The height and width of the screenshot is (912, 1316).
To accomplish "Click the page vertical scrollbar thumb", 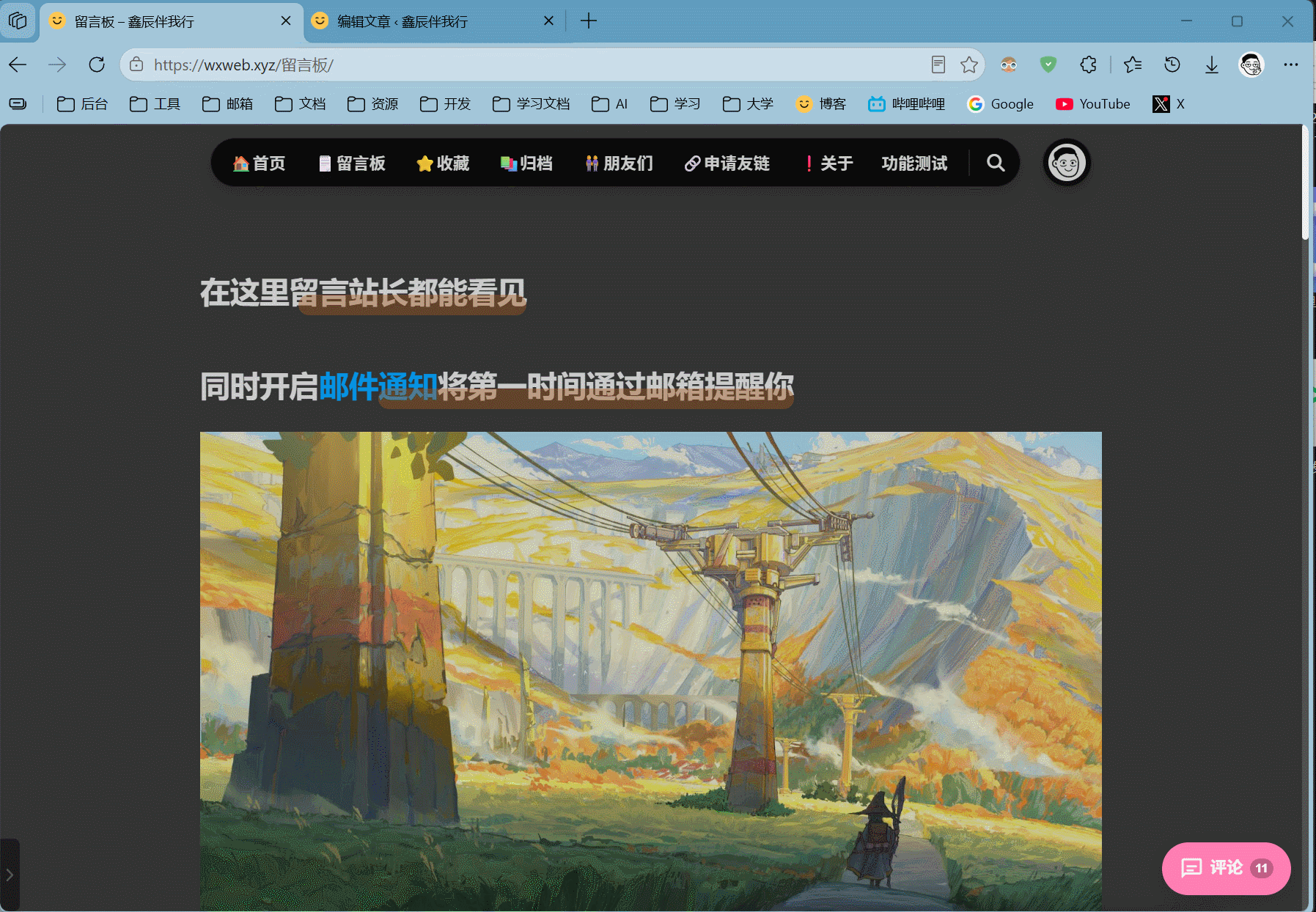I will coord(1305,183).
